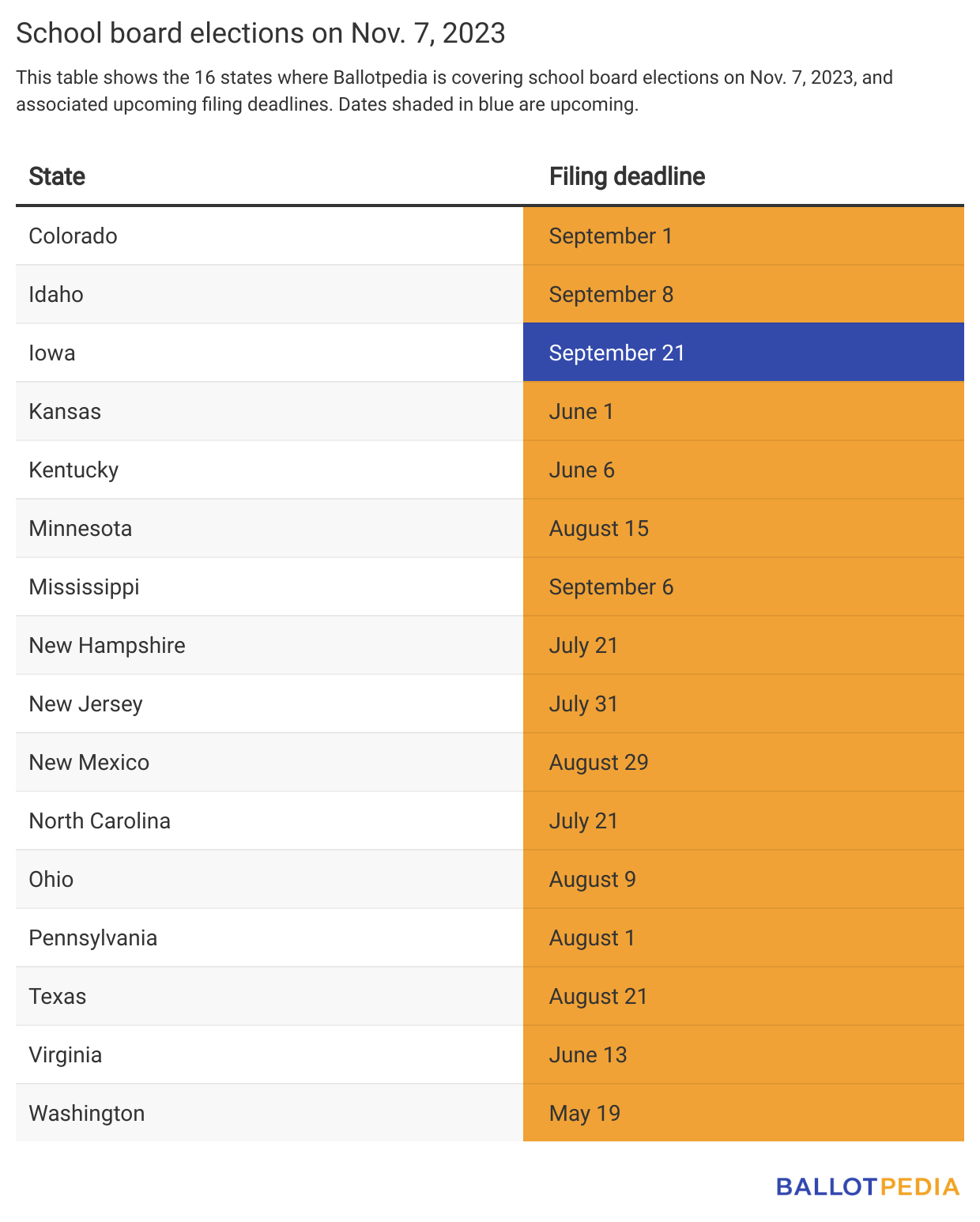
Task: Click the Colorado state cell
Action: (x=73, y=236)
